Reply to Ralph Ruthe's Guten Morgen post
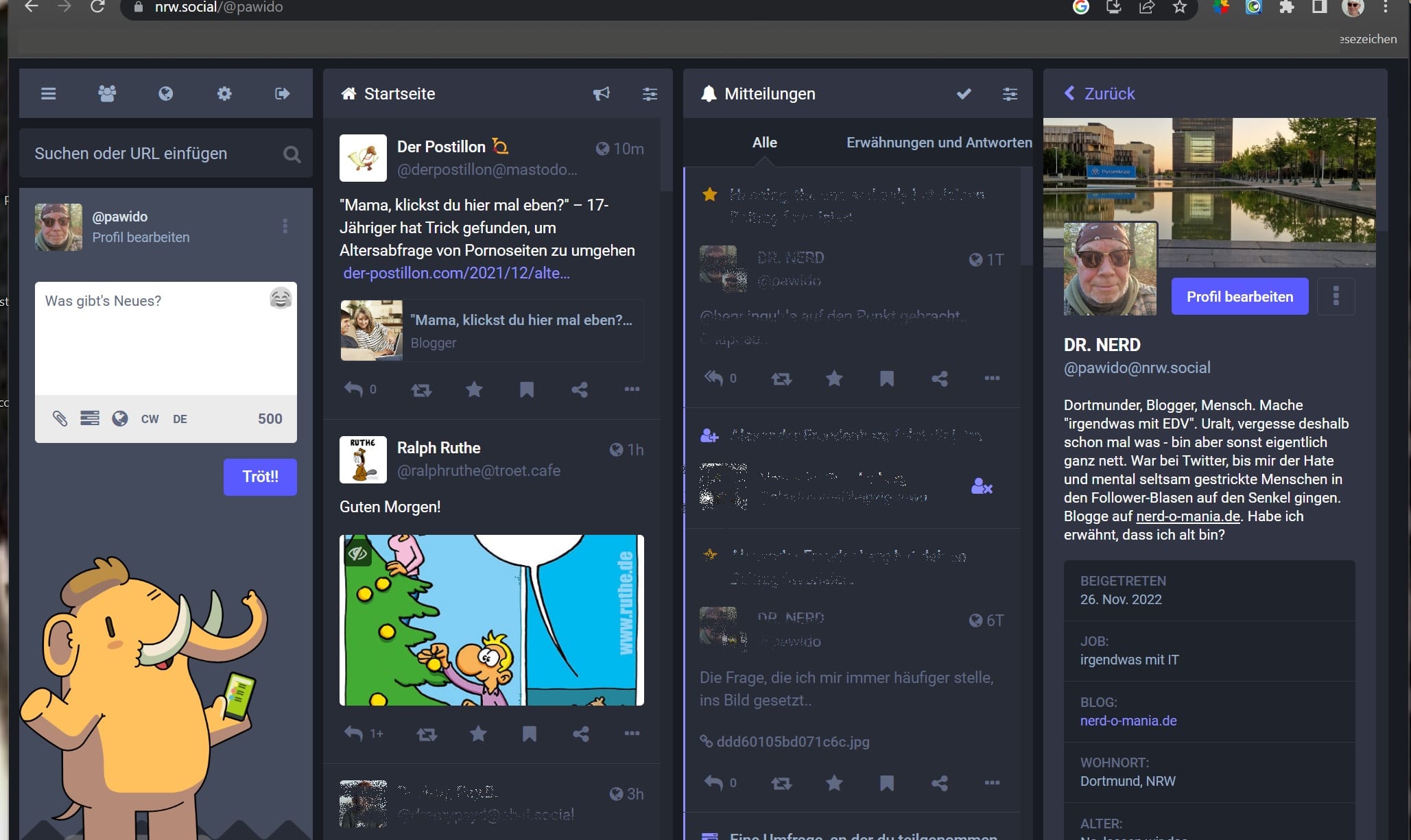The width and height of the screenshot is (1411, 840). tap(353, 734)
